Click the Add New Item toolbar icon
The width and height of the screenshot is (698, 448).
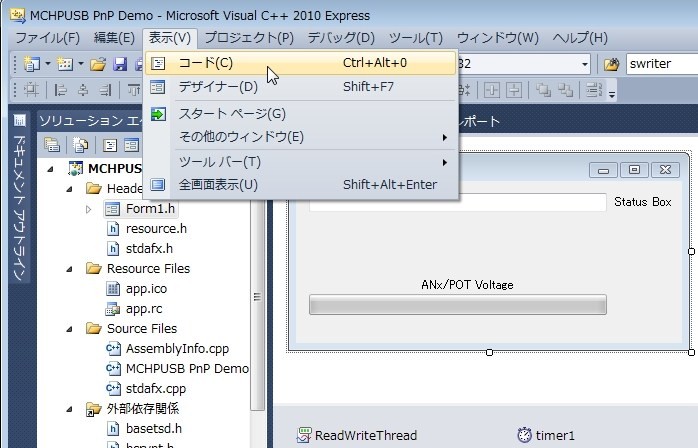click(x=65, y=64)
